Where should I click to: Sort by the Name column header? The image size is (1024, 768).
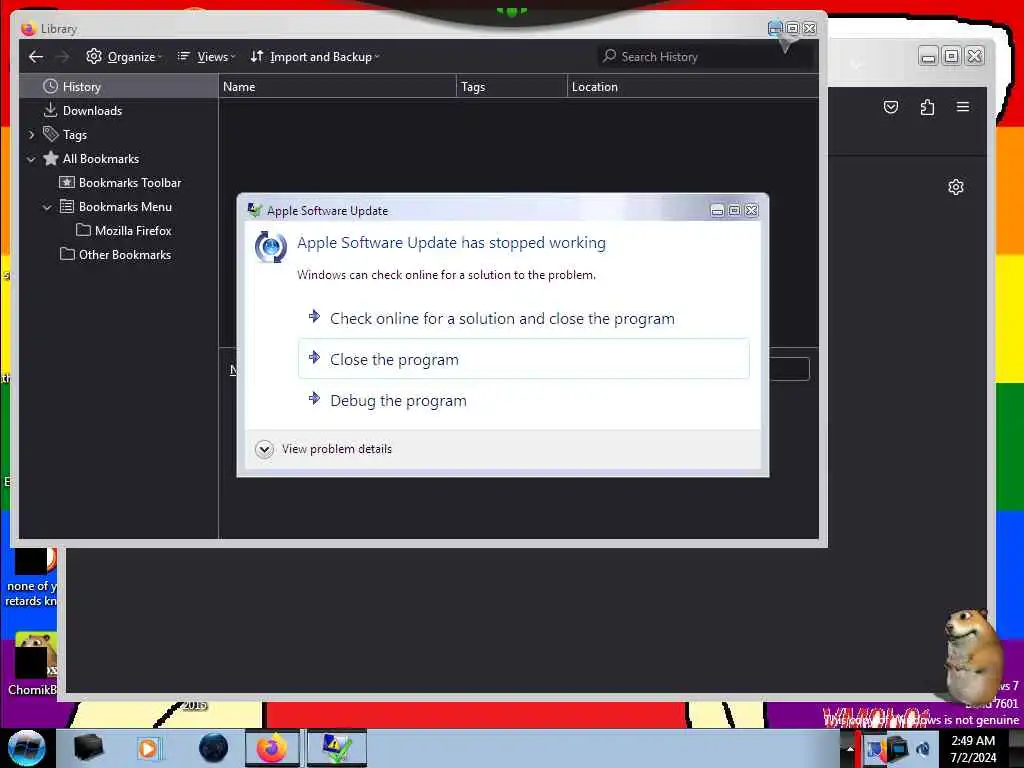click(x=337, y=87)
